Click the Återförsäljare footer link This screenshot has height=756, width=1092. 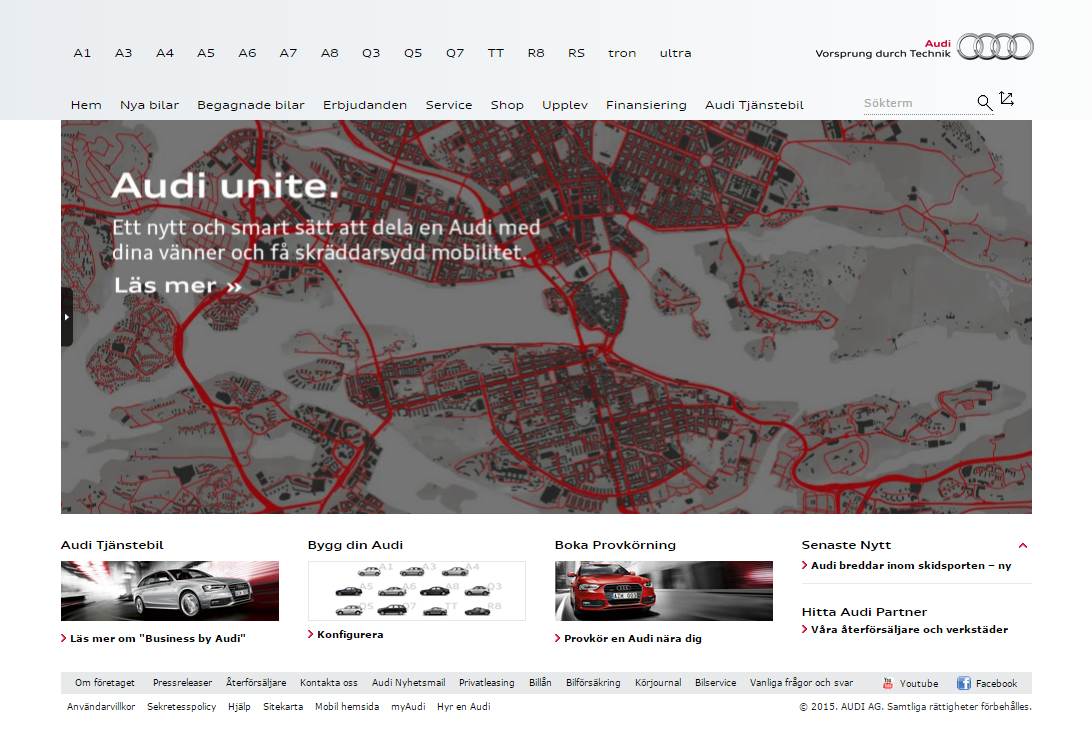point(256,683)
